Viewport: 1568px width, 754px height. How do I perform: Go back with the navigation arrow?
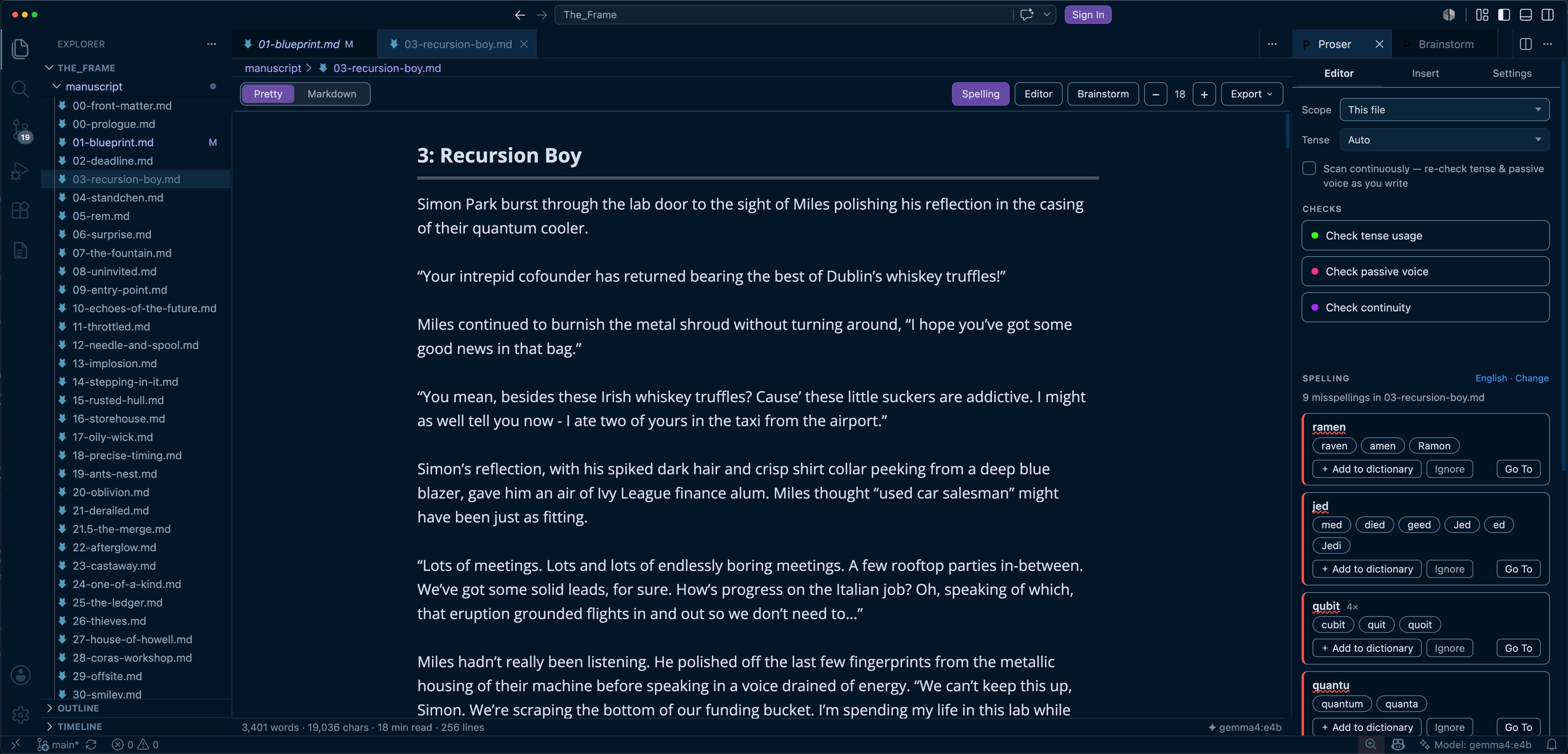520,15
